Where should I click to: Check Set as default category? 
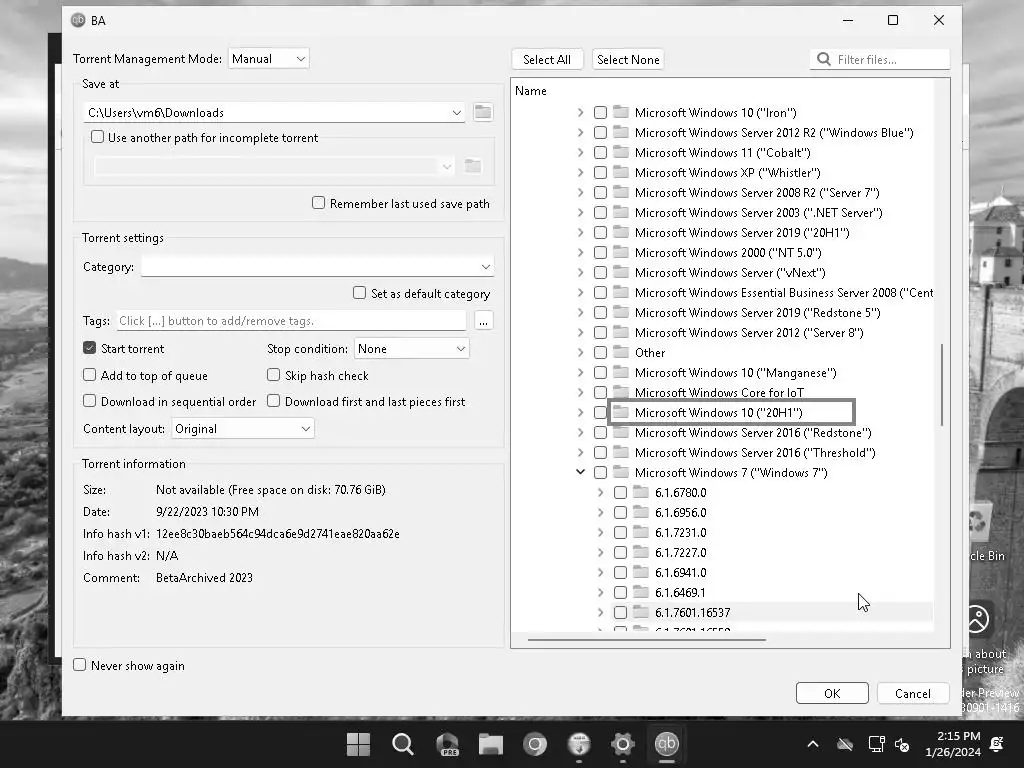359,293
